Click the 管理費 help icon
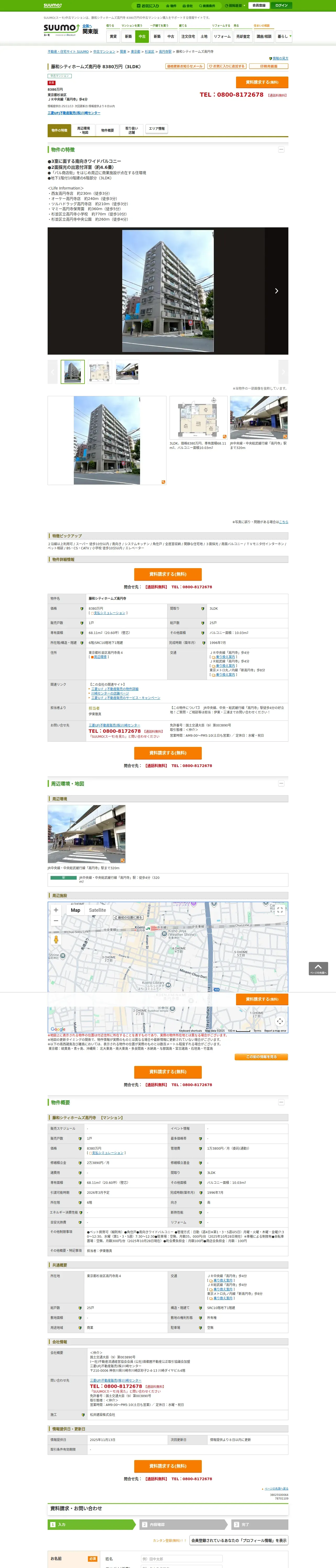336x1568 pixels. (200, 1149)
